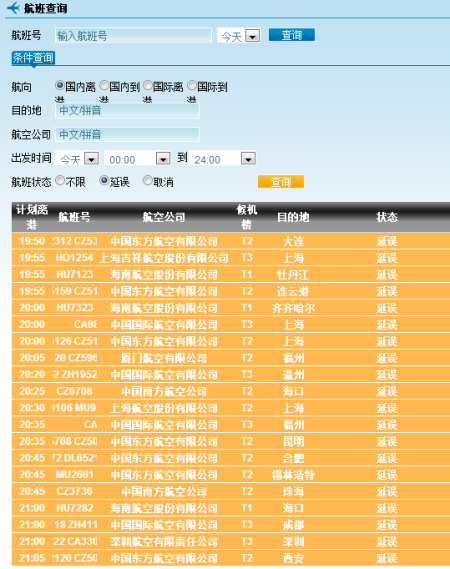Switch to the 条件查询 tab

33,58
